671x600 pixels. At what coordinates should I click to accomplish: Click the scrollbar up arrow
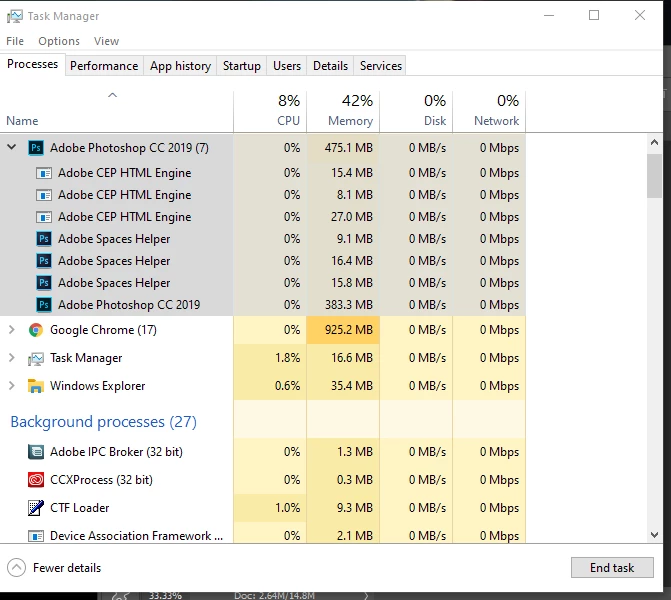[654, 142]
